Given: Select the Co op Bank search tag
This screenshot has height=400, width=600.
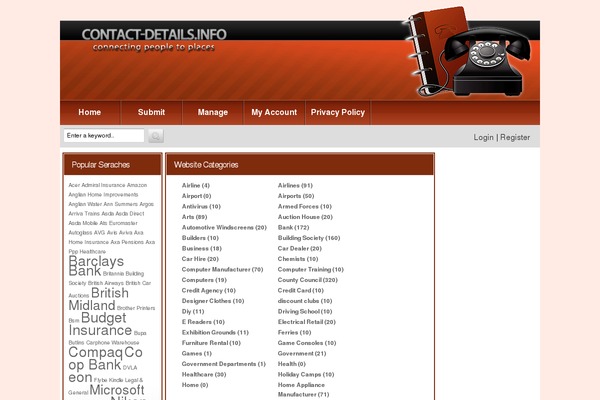Looking at the screenshot, I should (x=105, y=359).
